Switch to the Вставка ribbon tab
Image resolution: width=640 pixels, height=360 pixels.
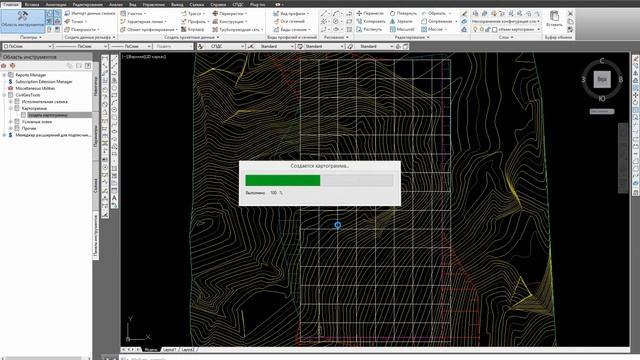coord(32,4)
